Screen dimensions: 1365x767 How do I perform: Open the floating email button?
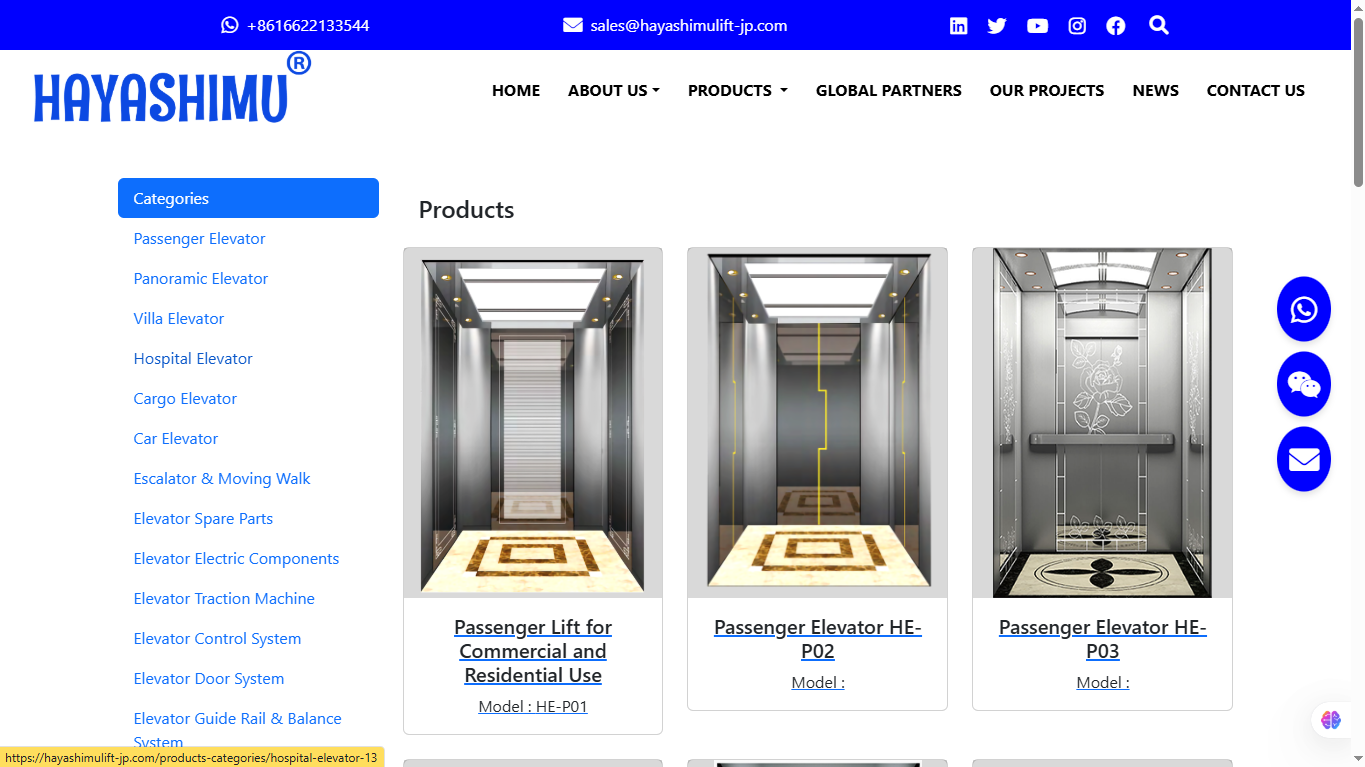(1304, 459)
